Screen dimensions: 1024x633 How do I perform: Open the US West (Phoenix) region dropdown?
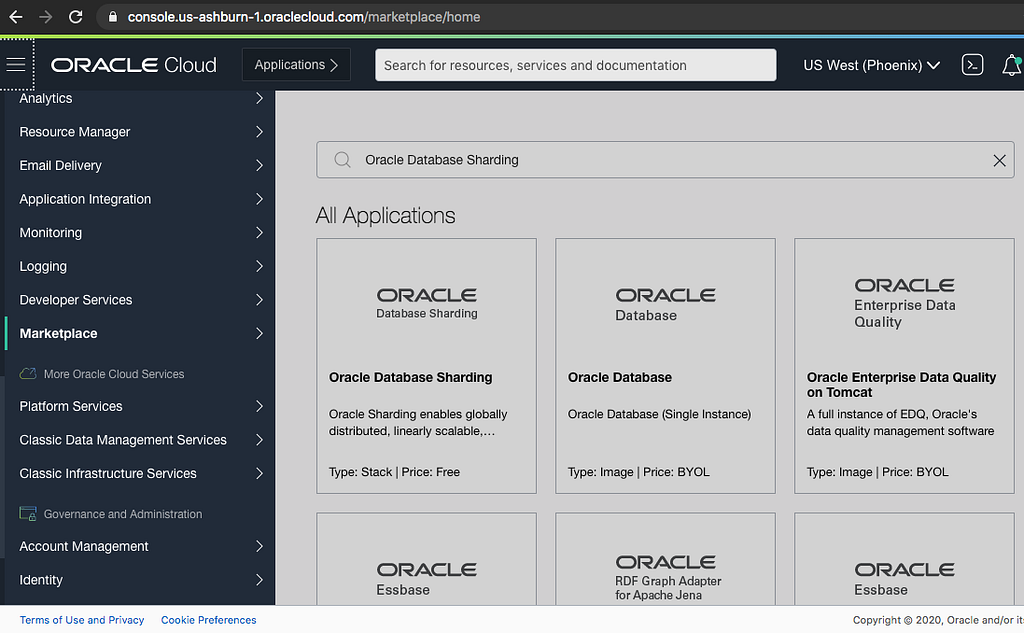click(871, 65)
